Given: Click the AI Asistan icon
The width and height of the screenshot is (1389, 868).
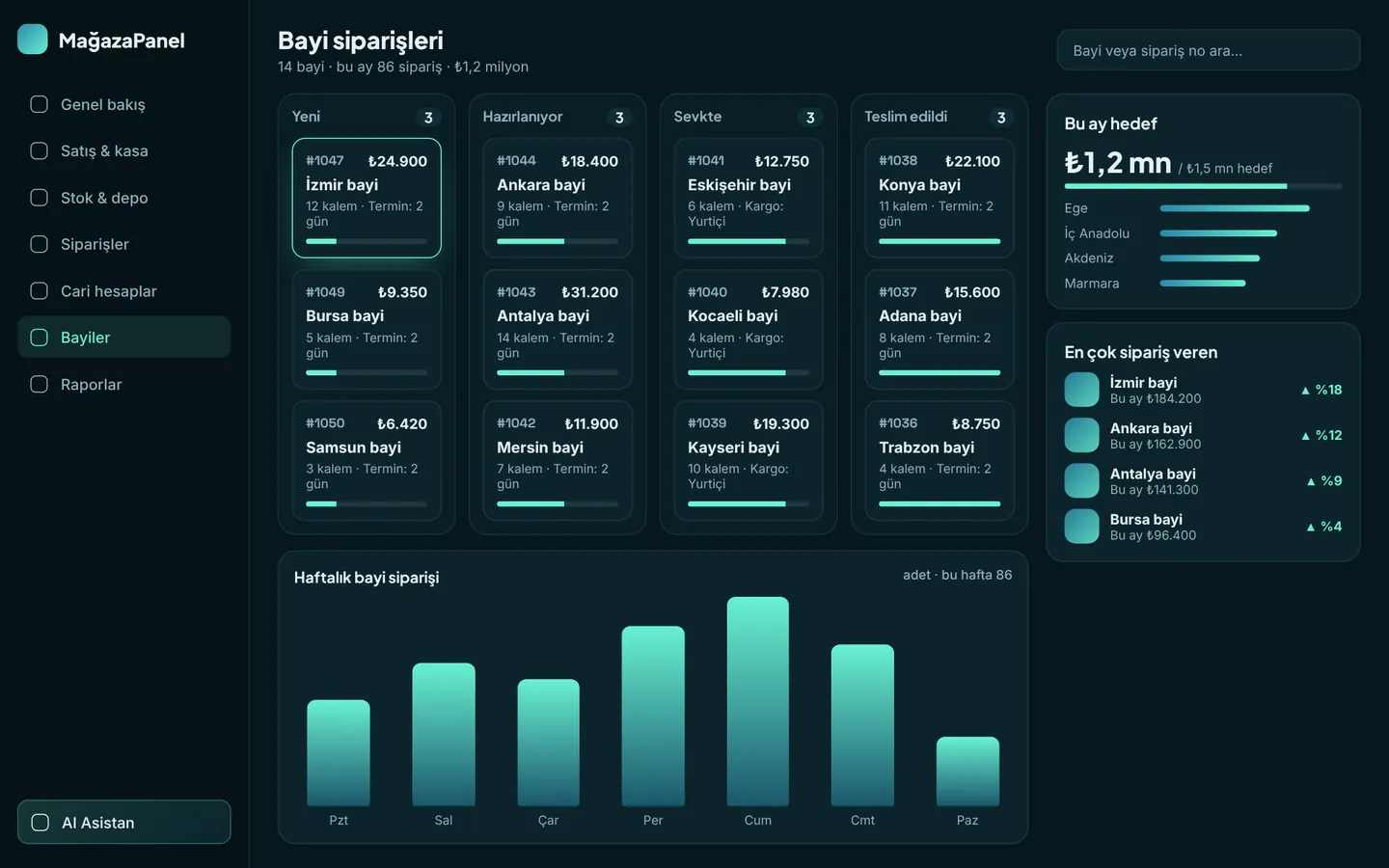Looking at the screenshot, I should [x=41, y=823].
